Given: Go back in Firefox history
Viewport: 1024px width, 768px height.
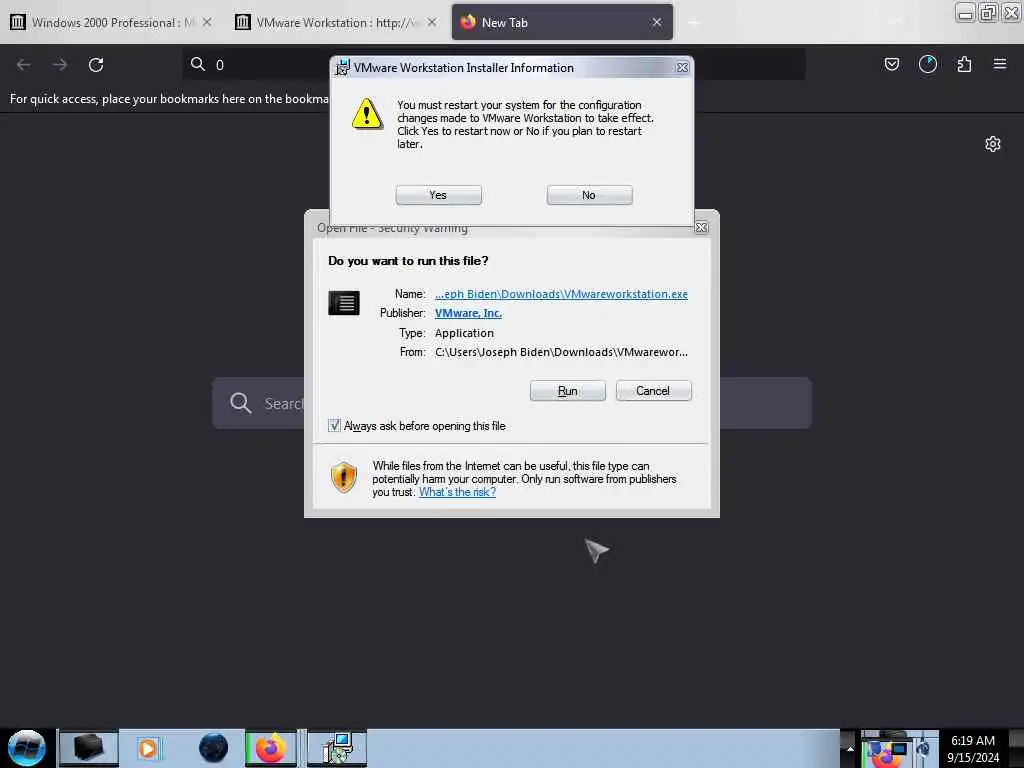Looking at the screenshot, I should (24, 65).
